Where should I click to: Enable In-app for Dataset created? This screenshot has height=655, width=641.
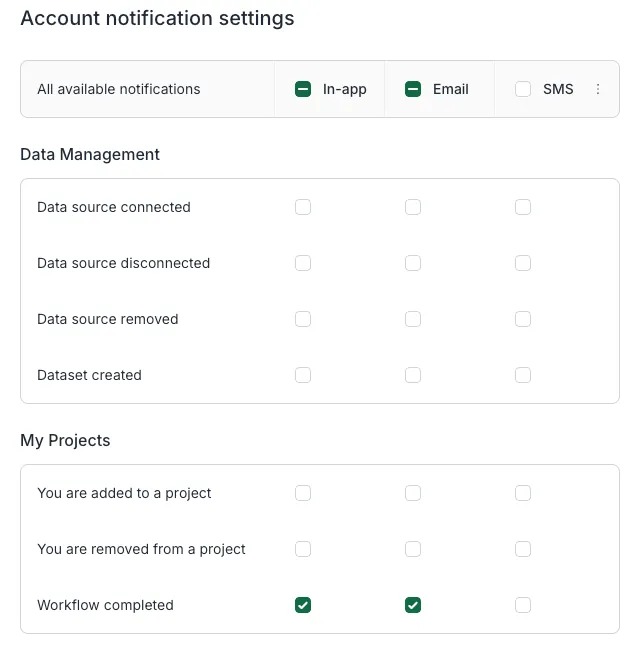[x=303, y=375]
